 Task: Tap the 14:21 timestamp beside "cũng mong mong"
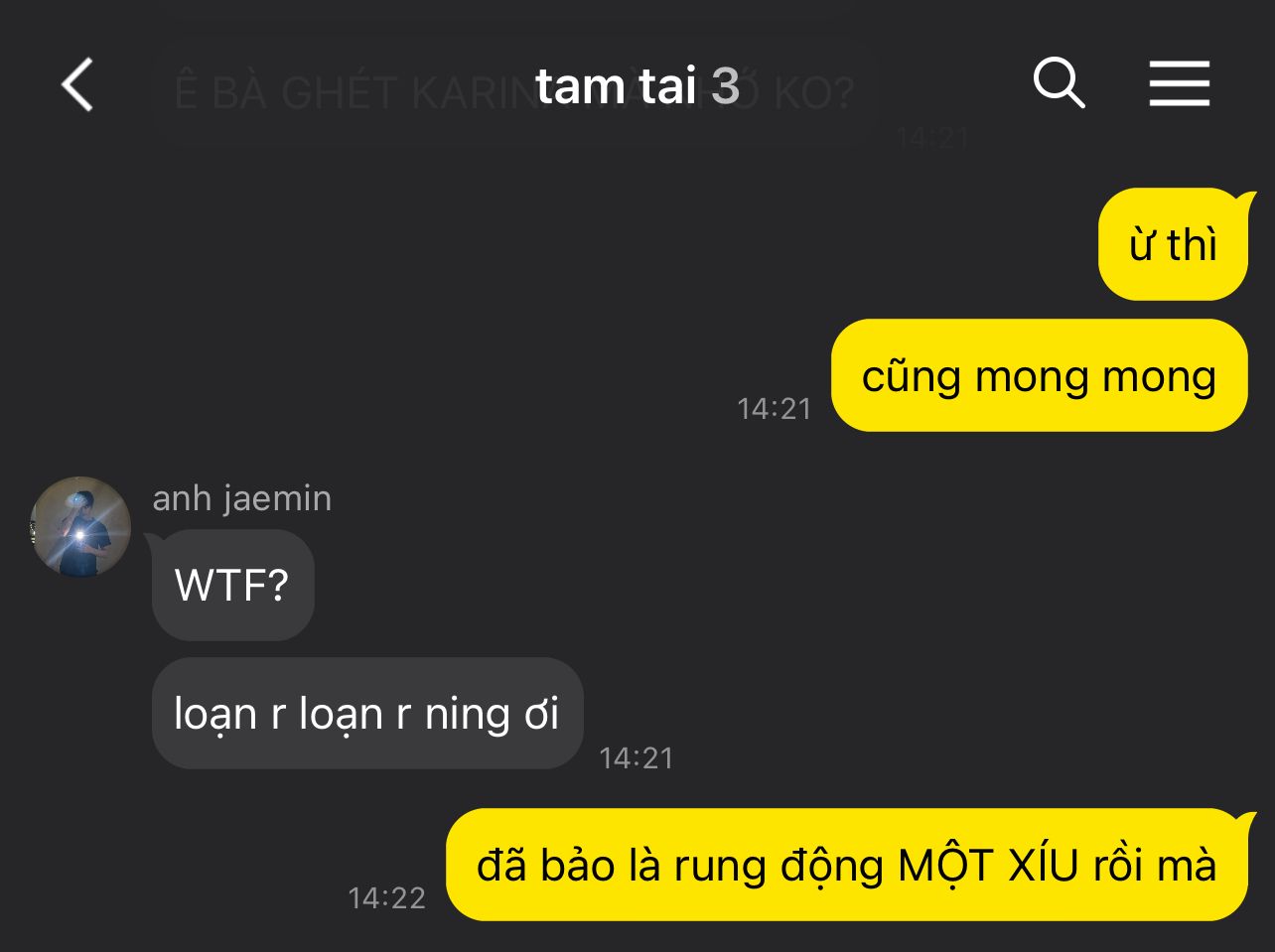(774, 409)
